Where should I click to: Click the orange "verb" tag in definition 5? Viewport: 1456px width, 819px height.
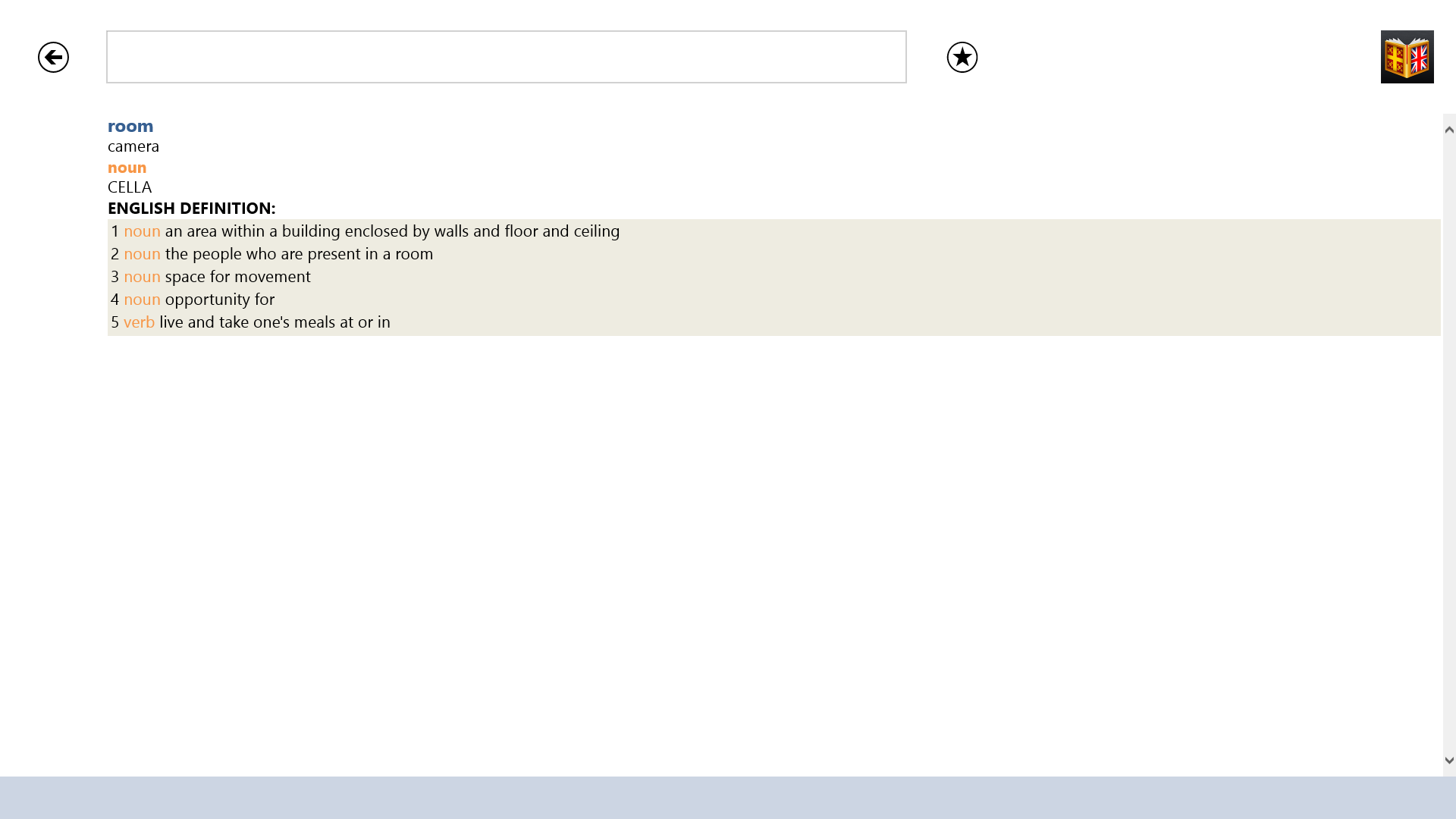point(139,322)
